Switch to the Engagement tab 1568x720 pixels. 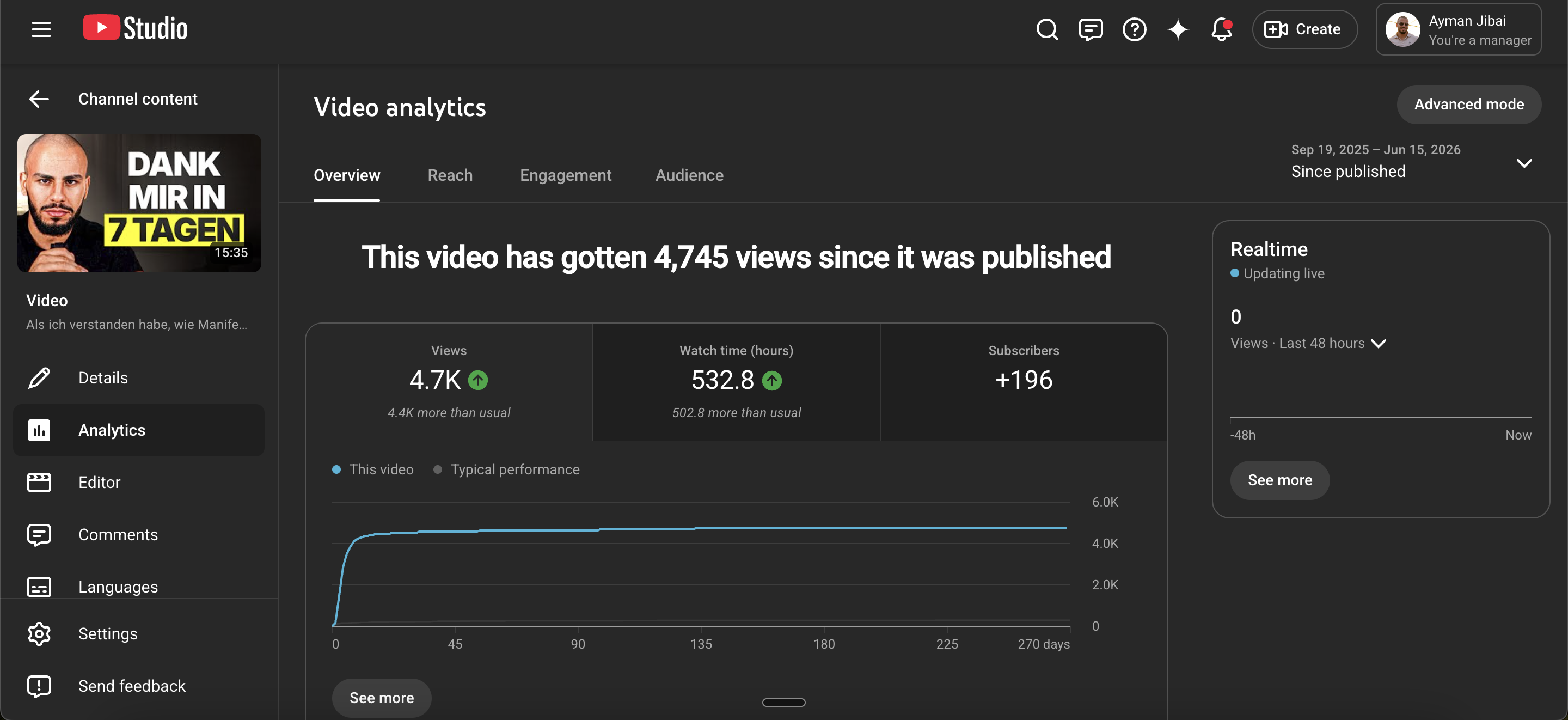pyautogui.click(x=566, y=175)
